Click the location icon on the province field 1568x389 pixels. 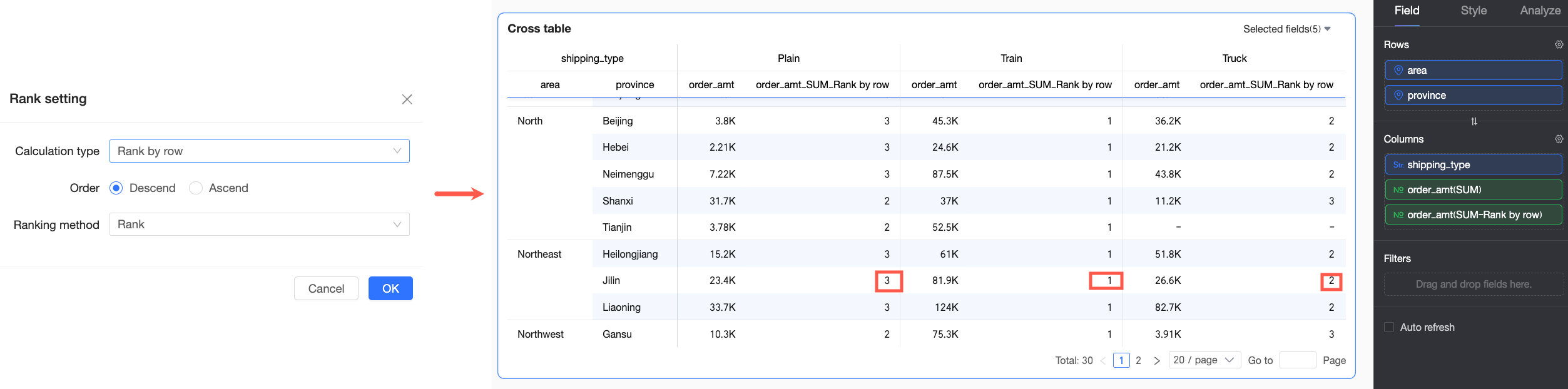[x=1398, y=96]
